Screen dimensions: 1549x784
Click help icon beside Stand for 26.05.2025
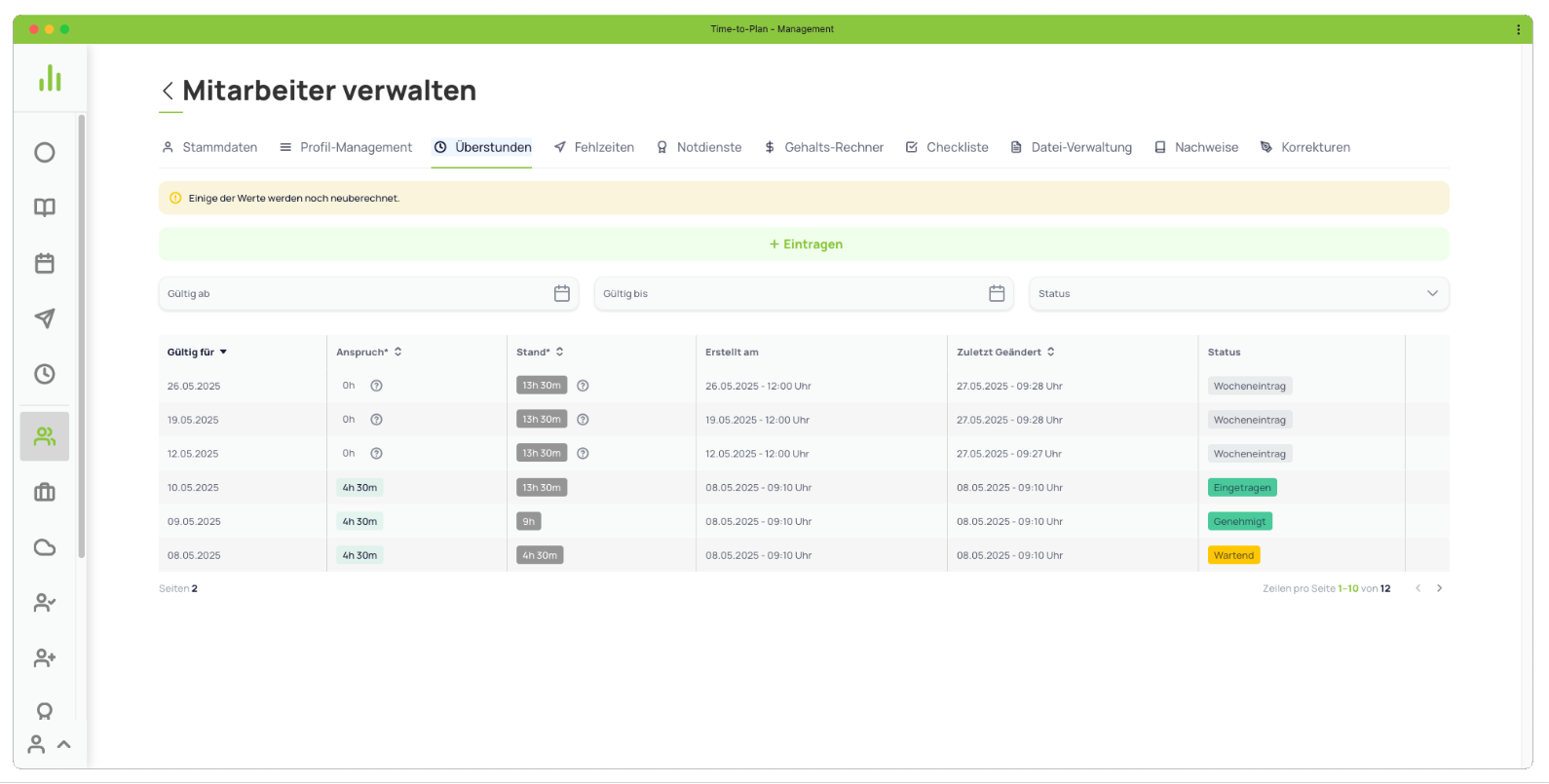[x=583, y=386]
